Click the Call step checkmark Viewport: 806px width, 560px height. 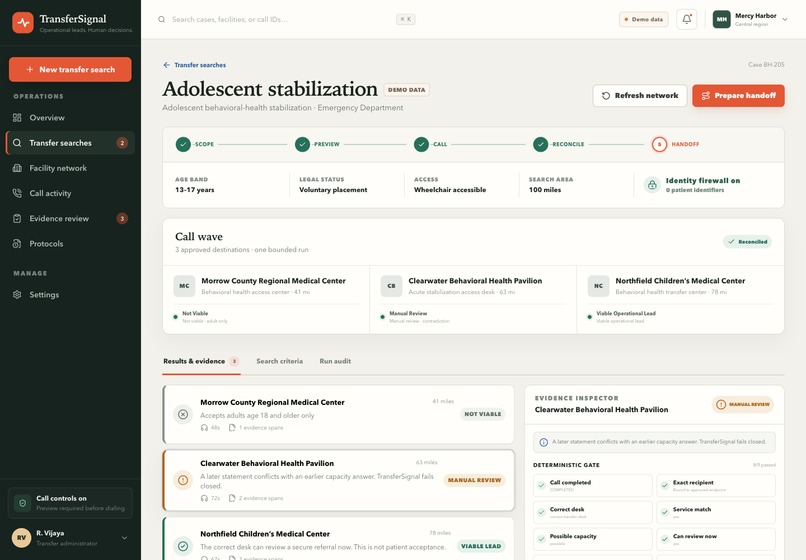click(x=422, y=144)
